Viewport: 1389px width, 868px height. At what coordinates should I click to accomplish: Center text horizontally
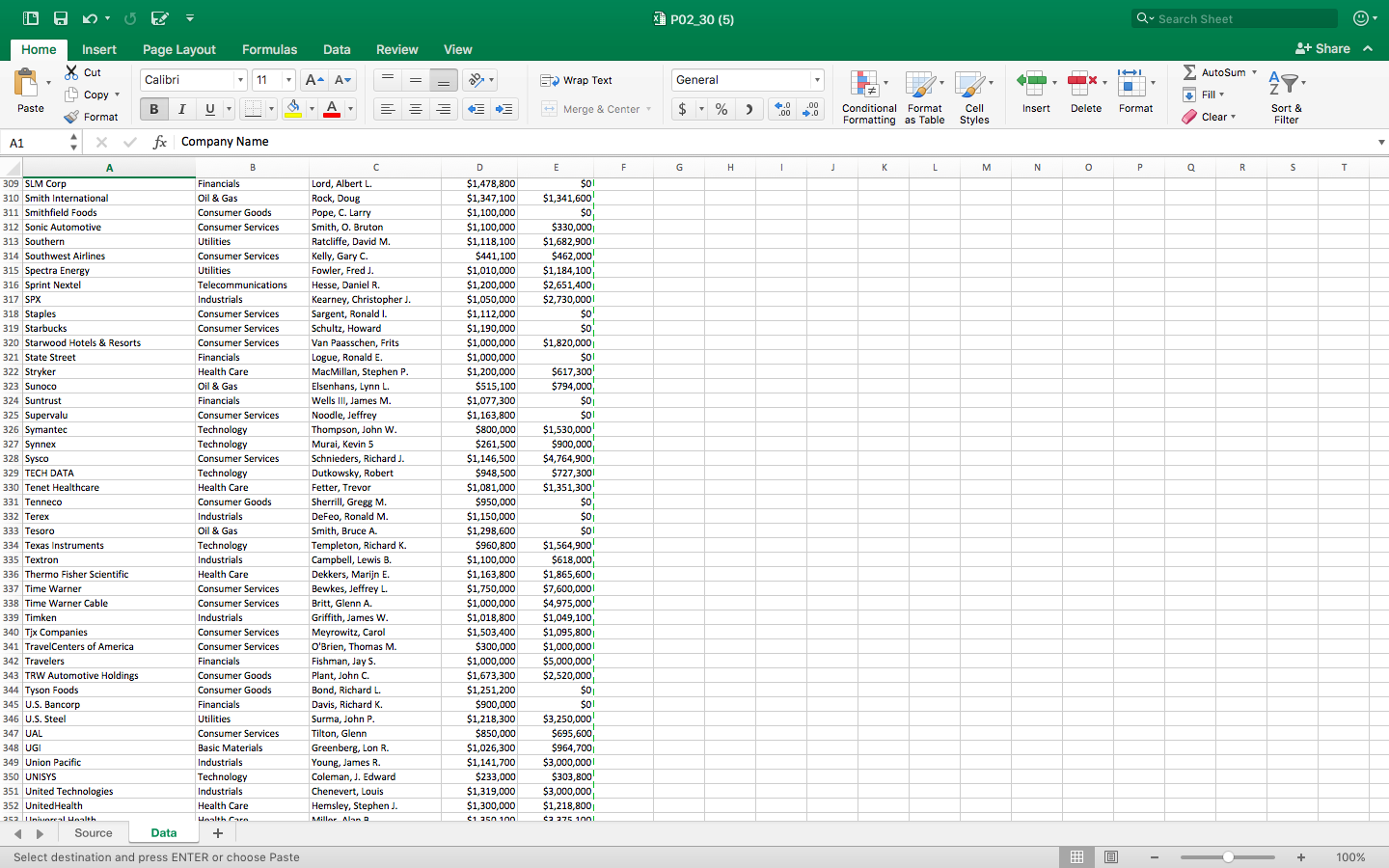tap(416, 109)
